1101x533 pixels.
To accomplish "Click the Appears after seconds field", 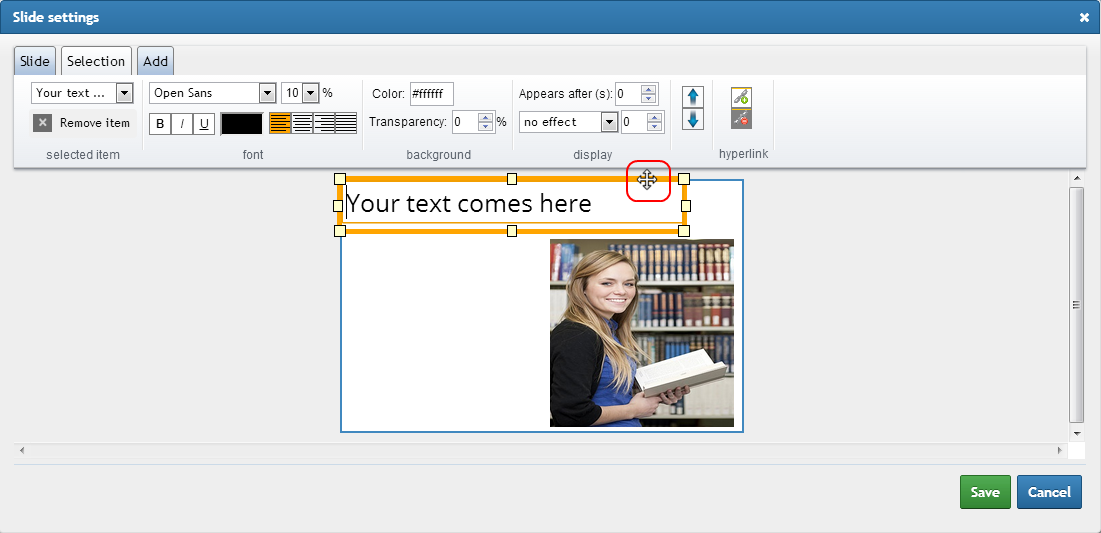I will pyautogui.click(x=628, y=93).
